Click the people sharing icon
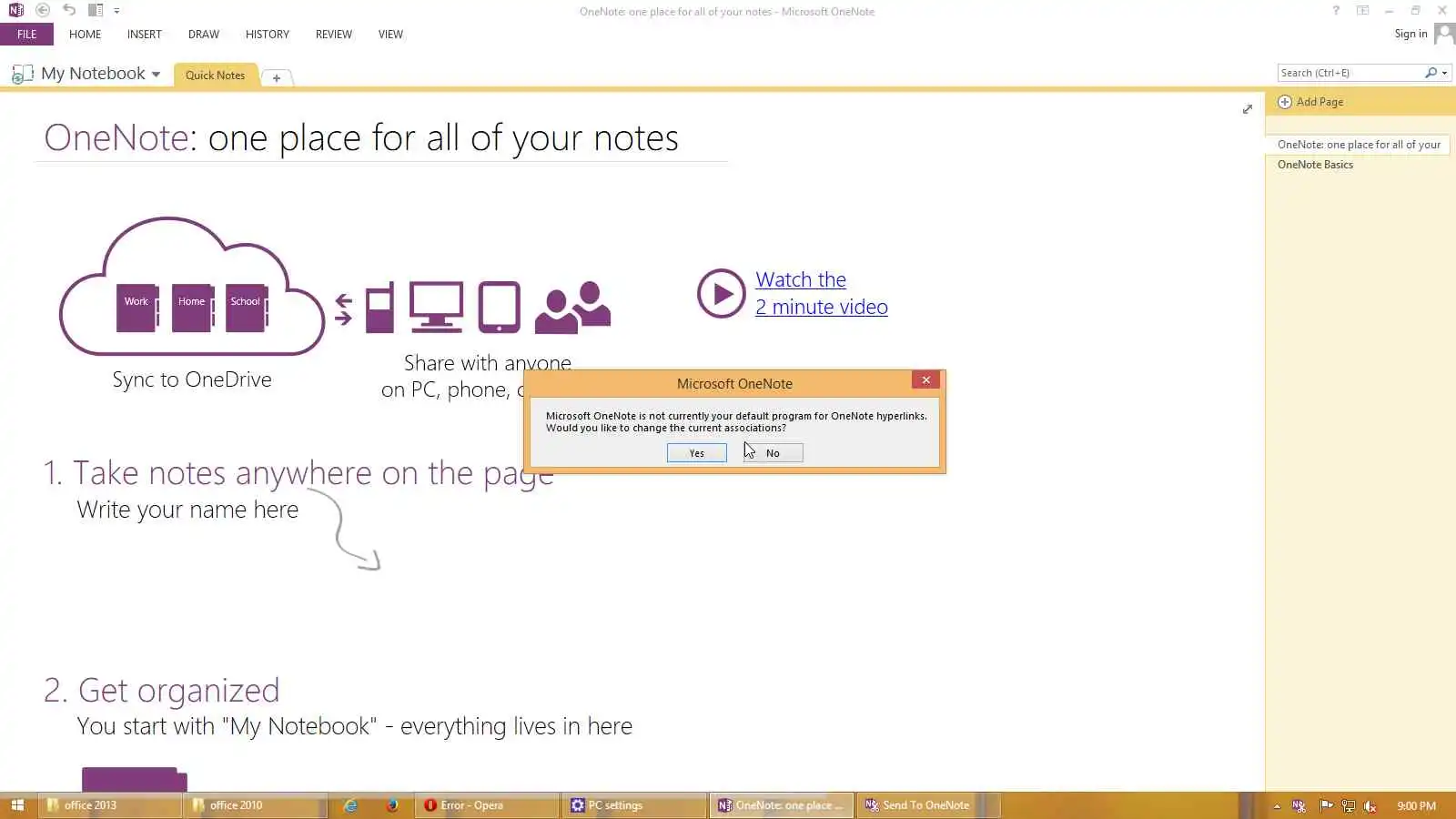Viewport: 1456px width, 819px height. coord(573,308)
